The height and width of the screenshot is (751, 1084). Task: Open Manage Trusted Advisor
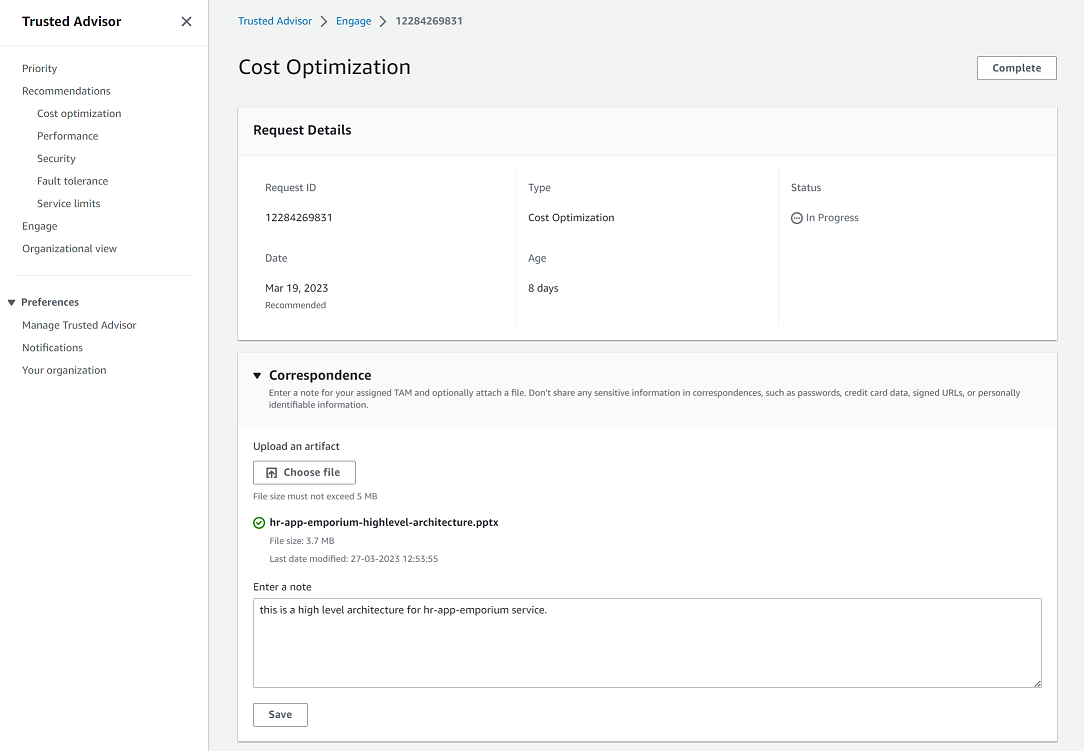pos(79,325)
